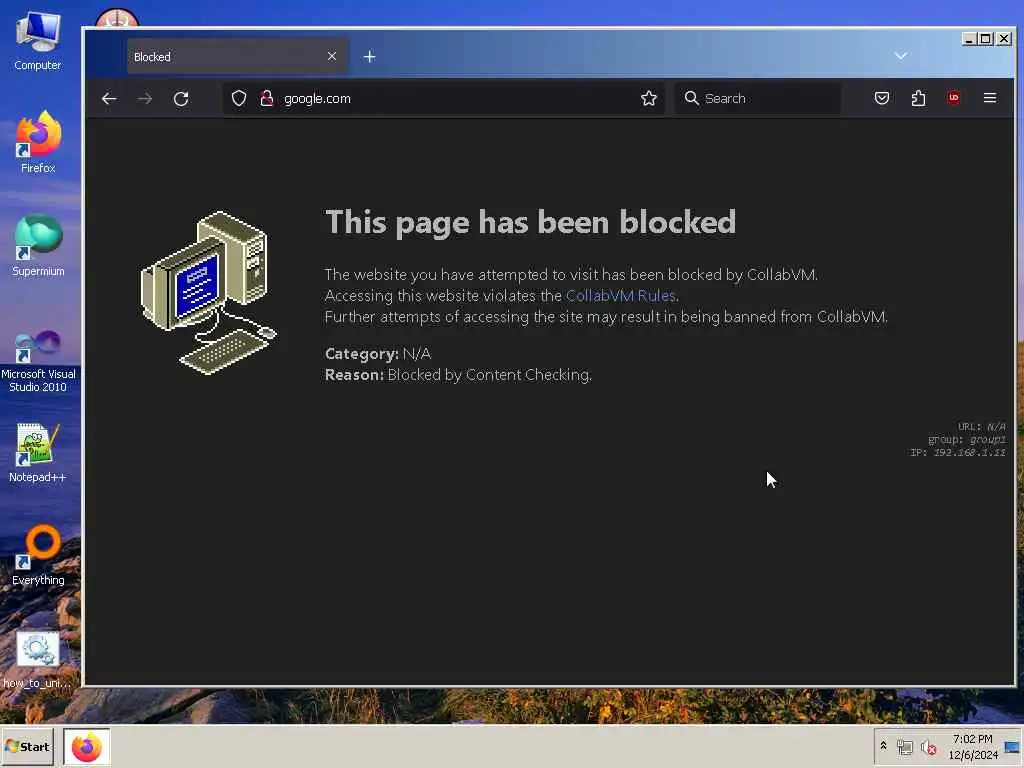The height and width of the screenshot is (768, 1024).
Task: Open a new tab with plus
Action: tap(370, 57)
